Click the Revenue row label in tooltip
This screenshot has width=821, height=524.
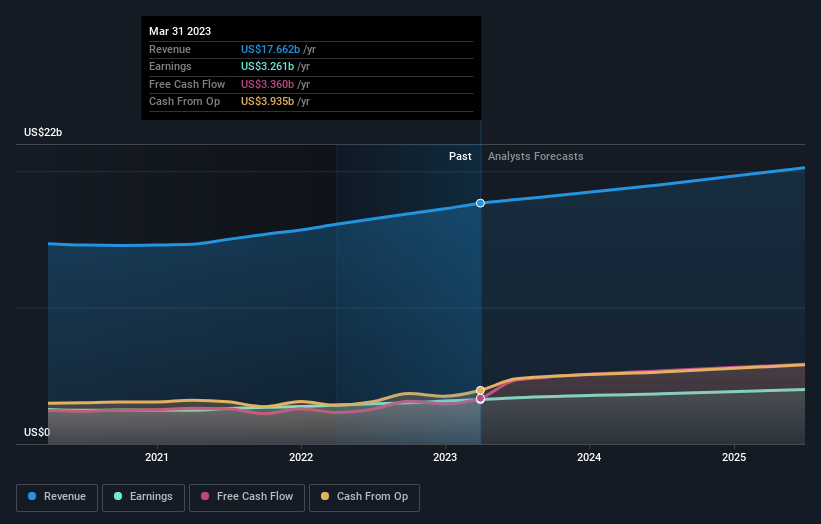tap(170, 49)
